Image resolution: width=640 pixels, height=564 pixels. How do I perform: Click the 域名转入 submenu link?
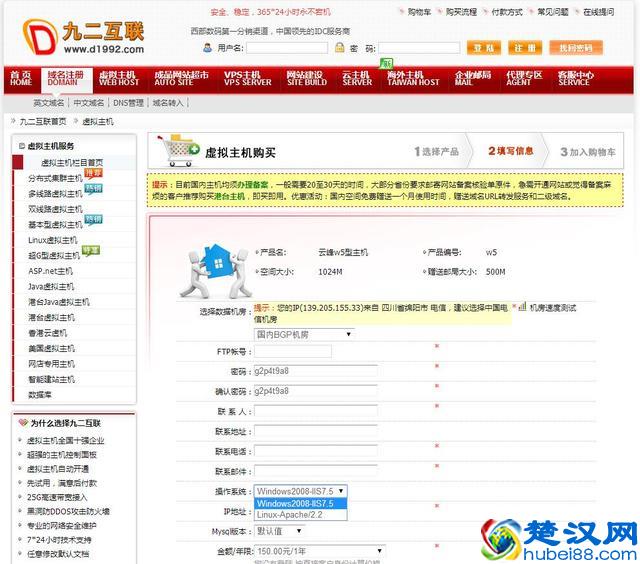point(168,103)
